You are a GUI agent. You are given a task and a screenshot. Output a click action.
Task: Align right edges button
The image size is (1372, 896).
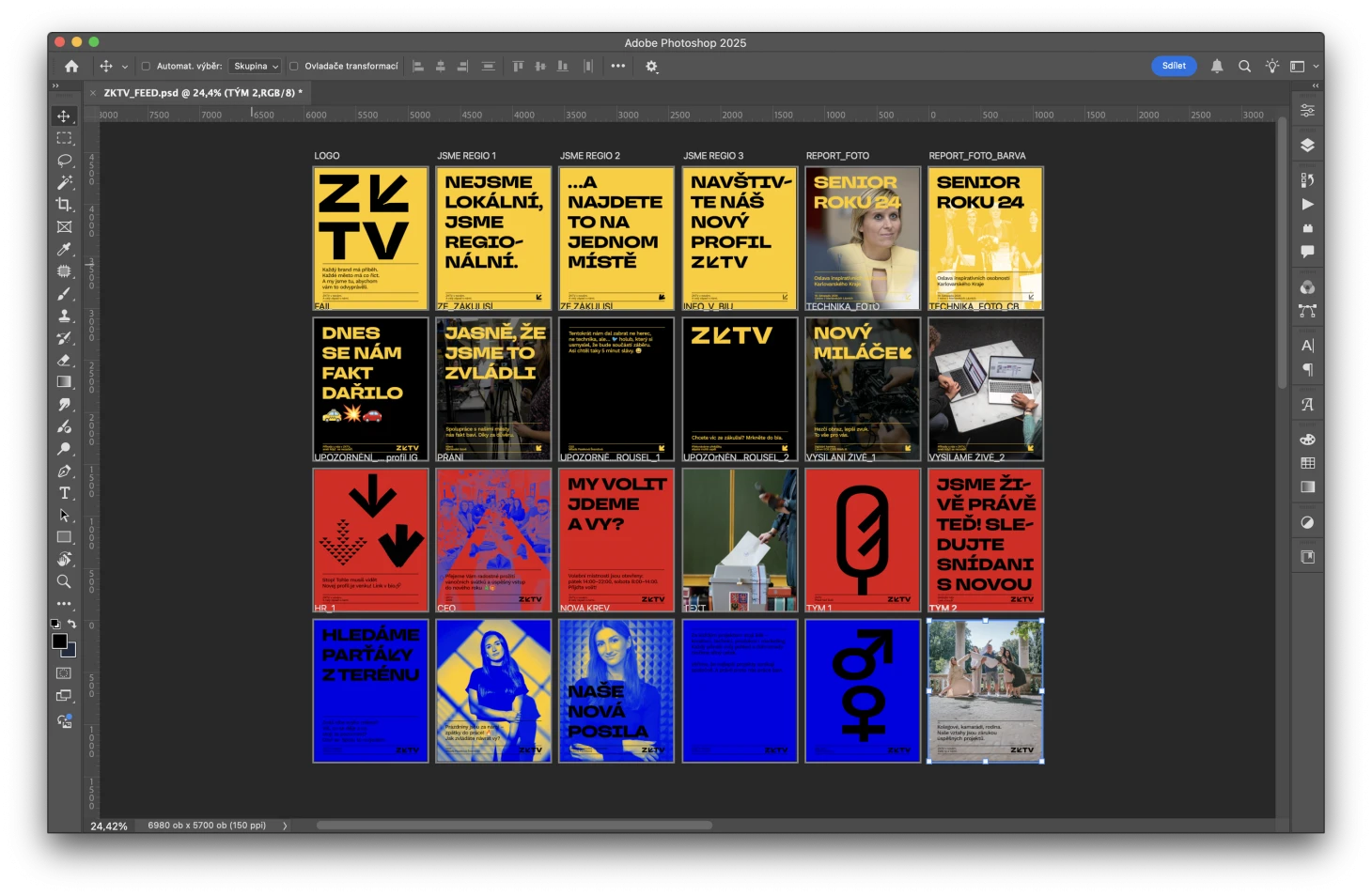[462, 67]
